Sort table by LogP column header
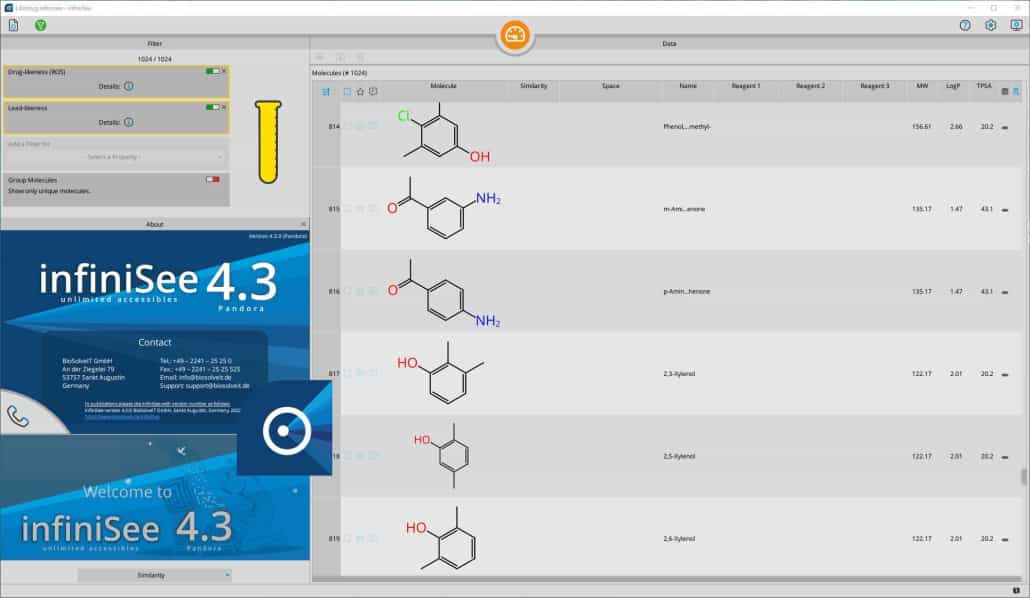Viewport: 1030px width, 598px height. tap(953, 87)
